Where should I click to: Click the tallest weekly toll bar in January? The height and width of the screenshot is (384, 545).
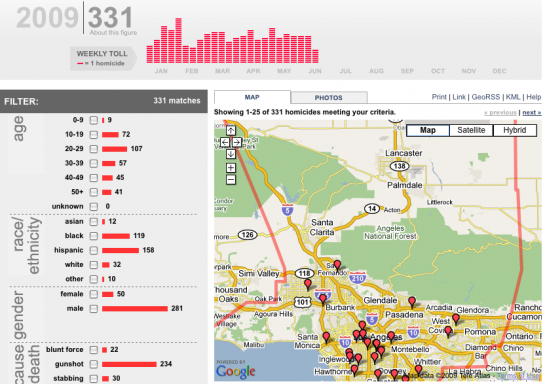(x=178, y=41)
